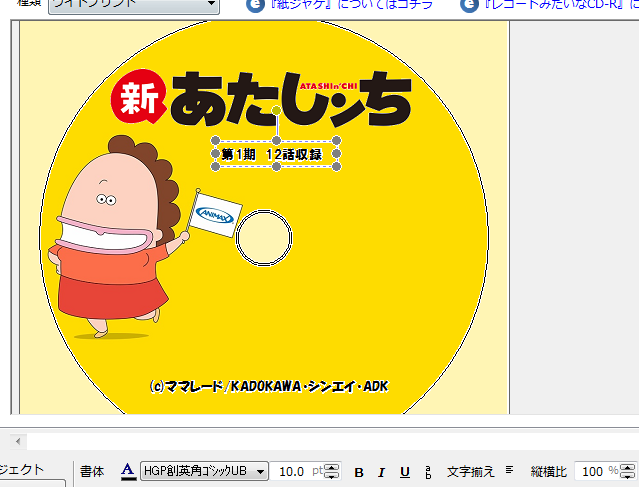Viewport: 639px width, 487px height.
Task: Toggle vertical text icon (a over b)
Action: tap(428, 472)
